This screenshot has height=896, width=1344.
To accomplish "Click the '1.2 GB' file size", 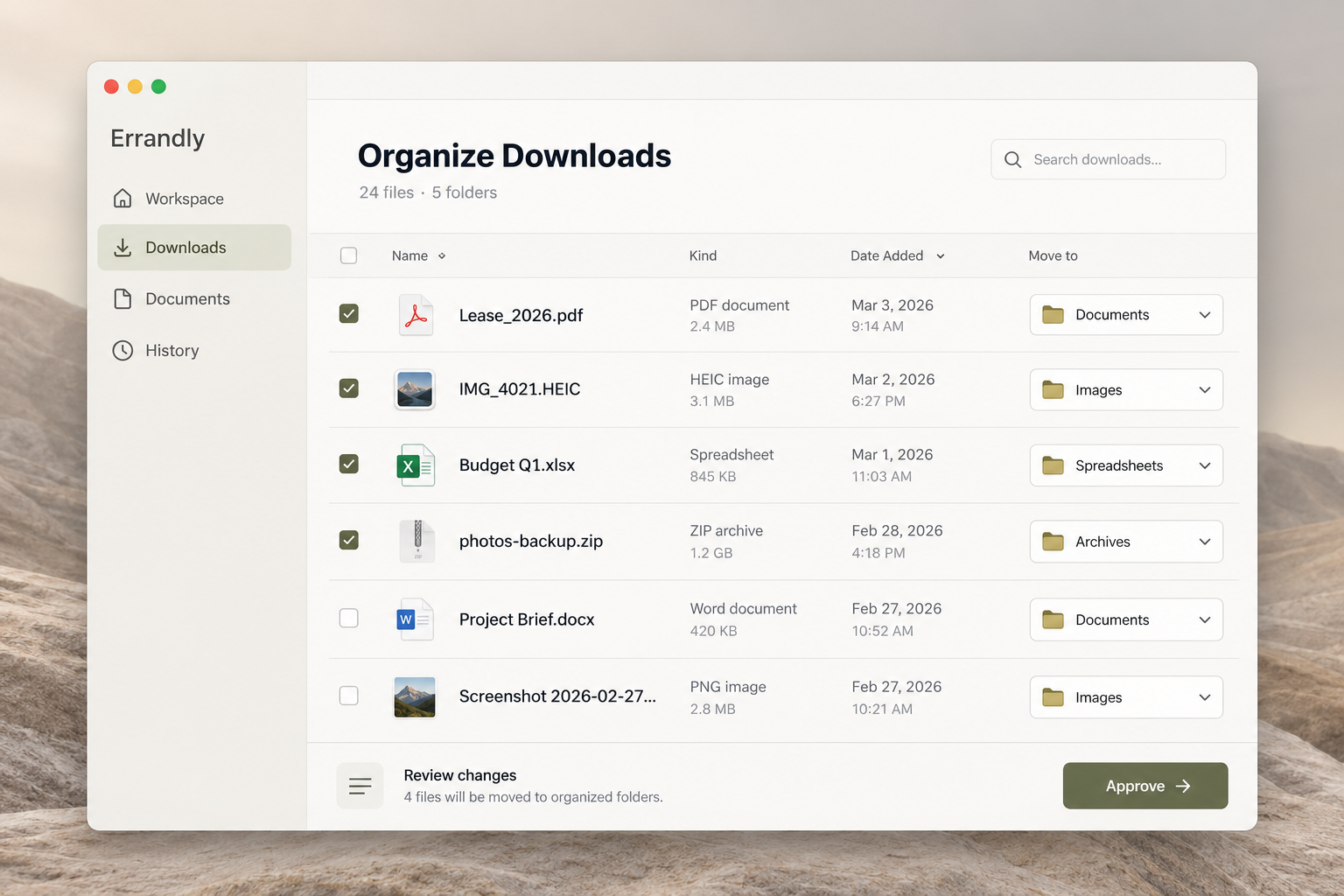I will click(x=711, y=553).
